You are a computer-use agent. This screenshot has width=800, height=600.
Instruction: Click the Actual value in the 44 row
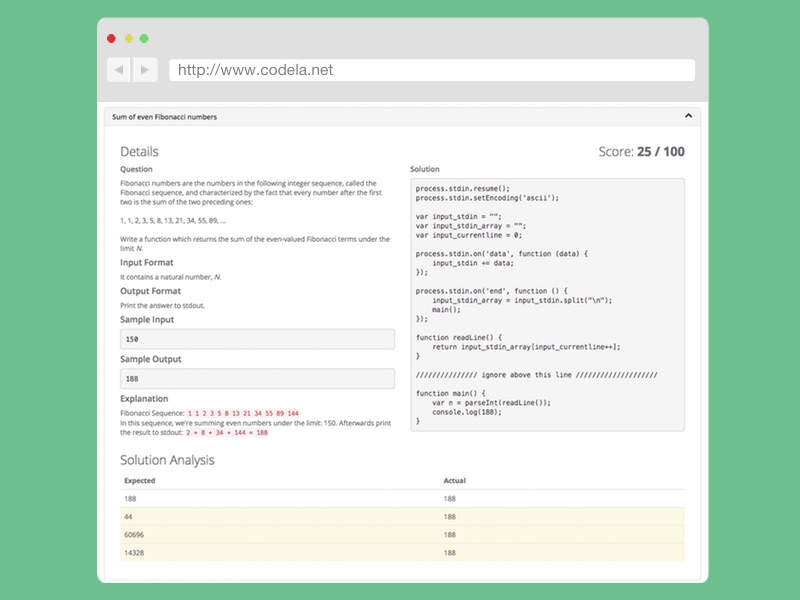click(449, 517)
